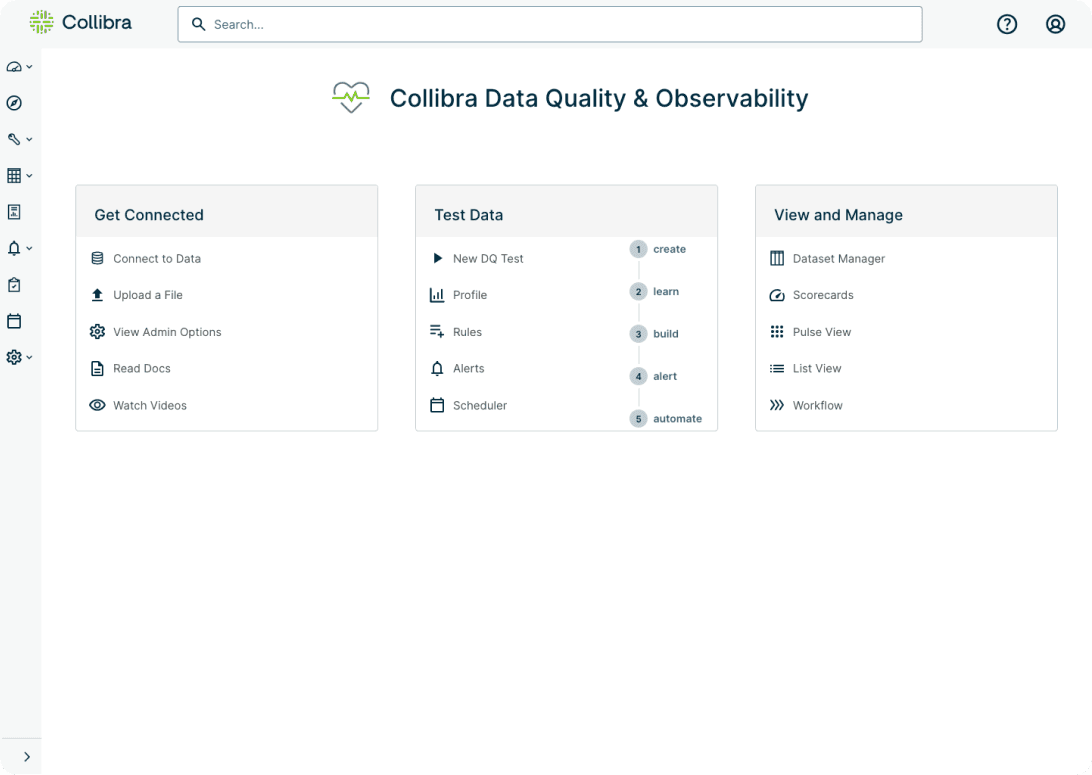Screen dimensions: 1092x775
Task: Click the Rules list-plus icon
Action: coord(437,331)
